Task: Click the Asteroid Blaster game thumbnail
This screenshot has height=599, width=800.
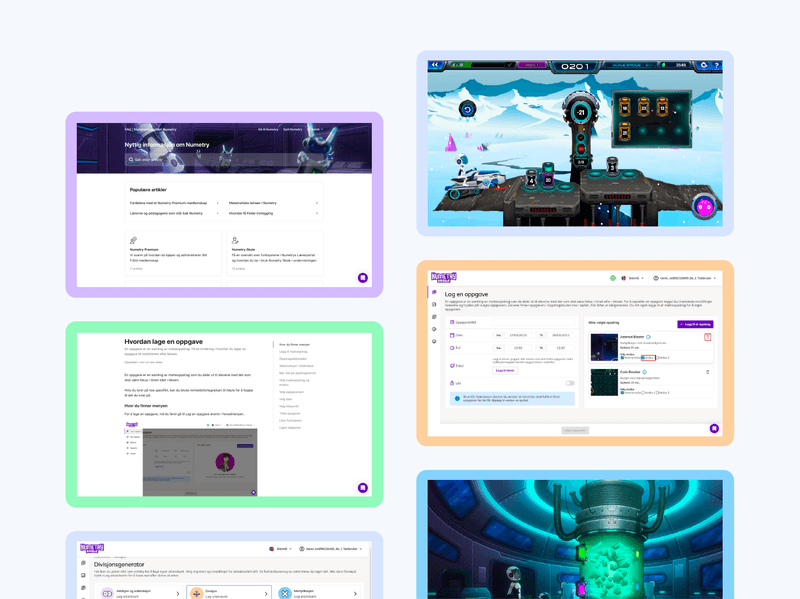Action: pyautogui.click(x=604, y=347)
